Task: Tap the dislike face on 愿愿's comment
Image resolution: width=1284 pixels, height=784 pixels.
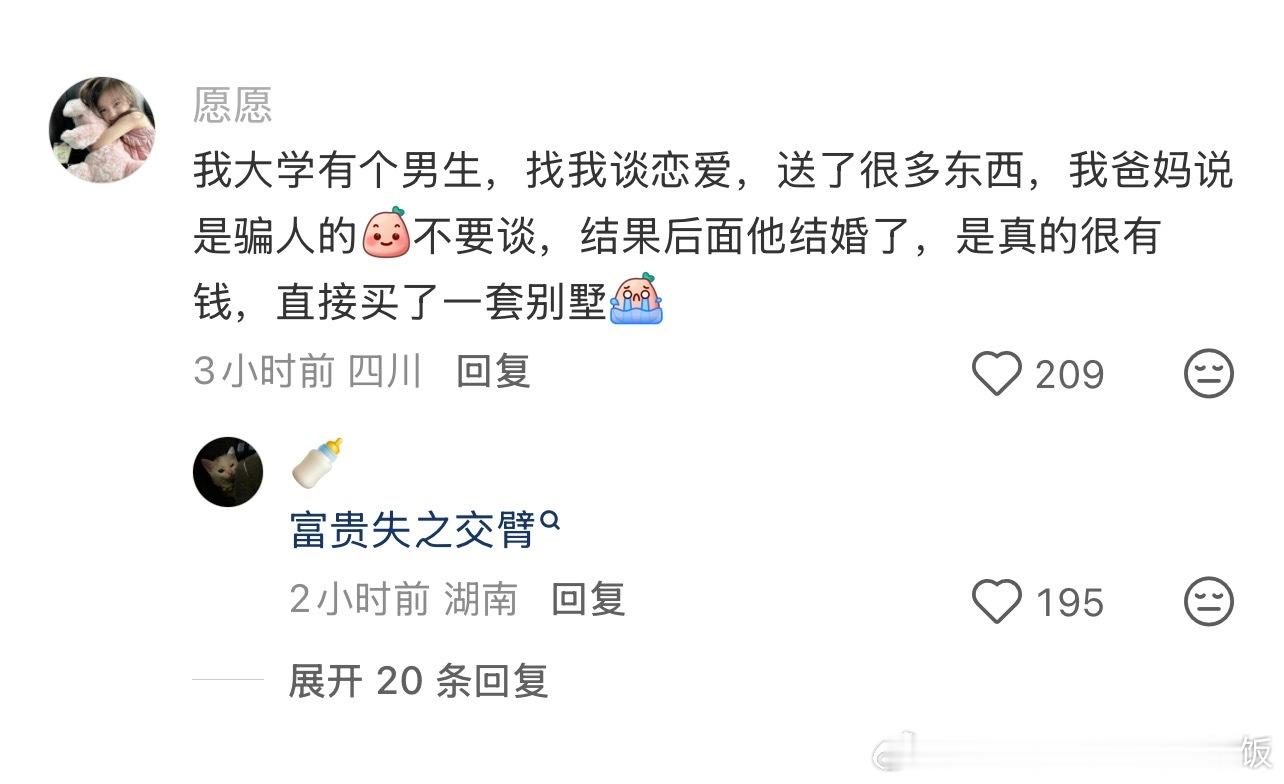Action: pyautogui.click(x=1208, y=374)
